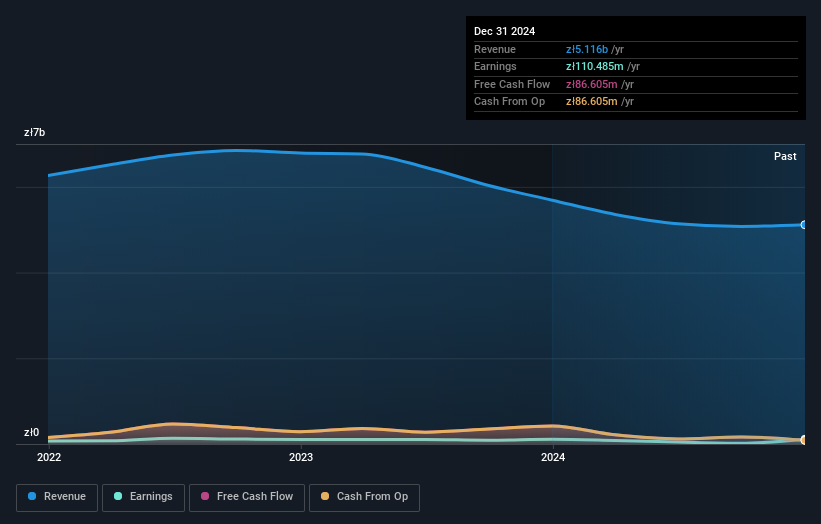Click the 2024 x-axis label
Image resolution: width=821 pixels, height=524 pixels.
point(553,458)
